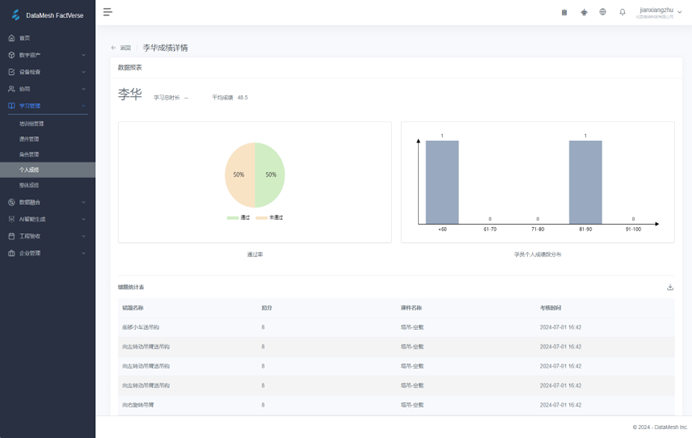Click the download statistics table icon

[x=670, y=288]
